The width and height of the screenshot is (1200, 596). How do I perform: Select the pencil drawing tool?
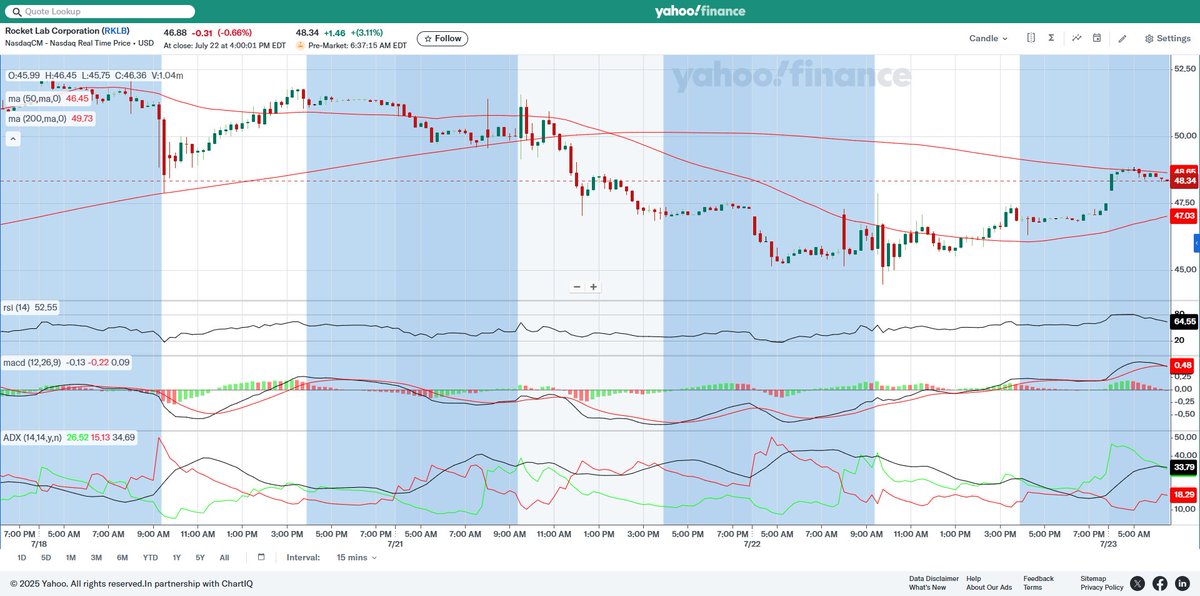coord(1122,39)
